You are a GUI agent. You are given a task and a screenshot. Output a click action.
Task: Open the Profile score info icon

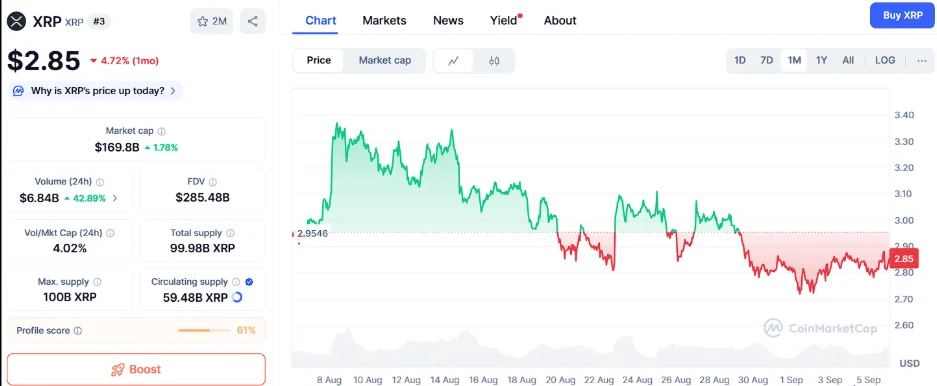[x=78, y=330]
